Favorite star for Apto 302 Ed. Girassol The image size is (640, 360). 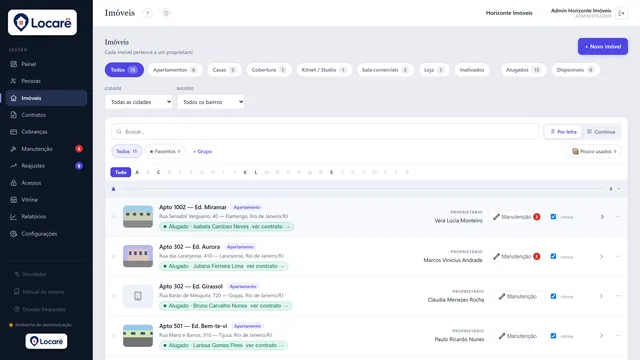[113, 296]
